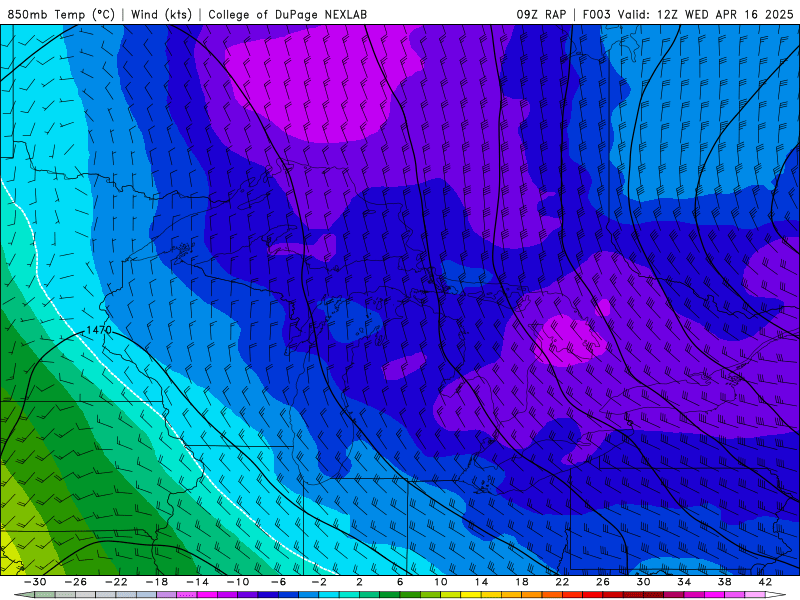
Task: Click the "1470" height contour label
Action: [98, 330]
